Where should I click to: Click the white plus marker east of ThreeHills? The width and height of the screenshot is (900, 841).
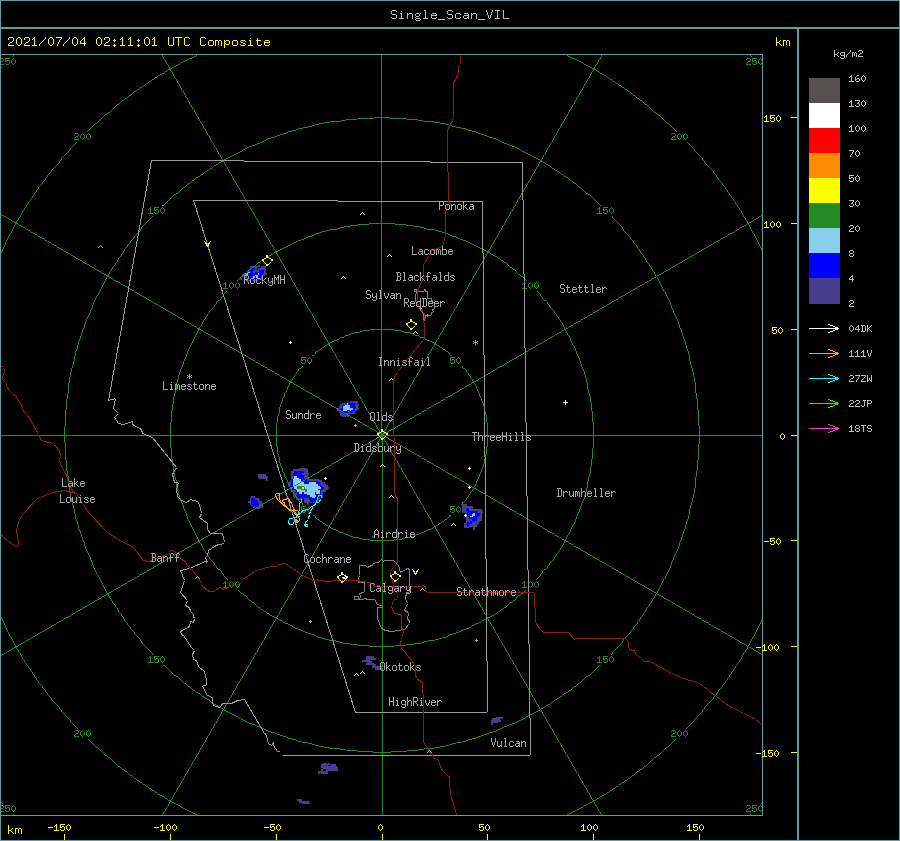[565, 402]
